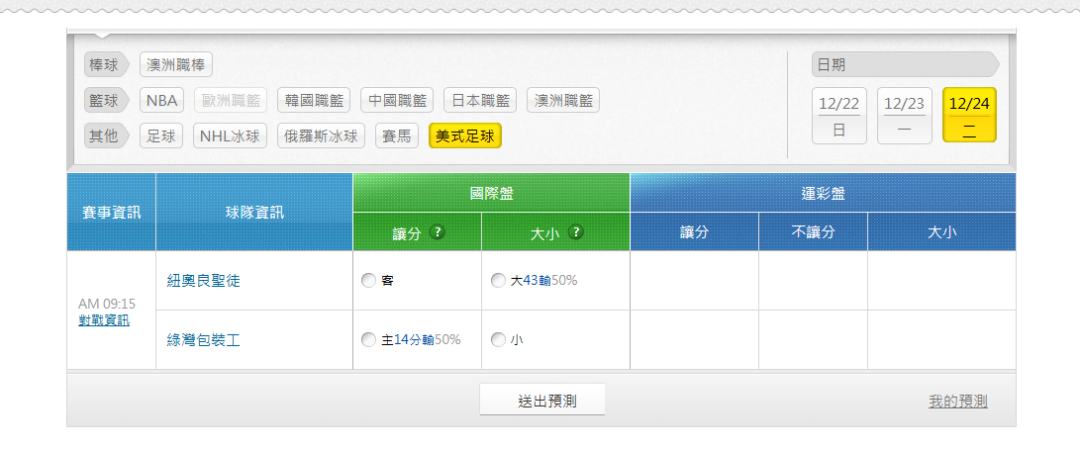This screenshot has height=449, width=1080.
Task: Click 國際盤 column header
Action: [x=491, y=193]
